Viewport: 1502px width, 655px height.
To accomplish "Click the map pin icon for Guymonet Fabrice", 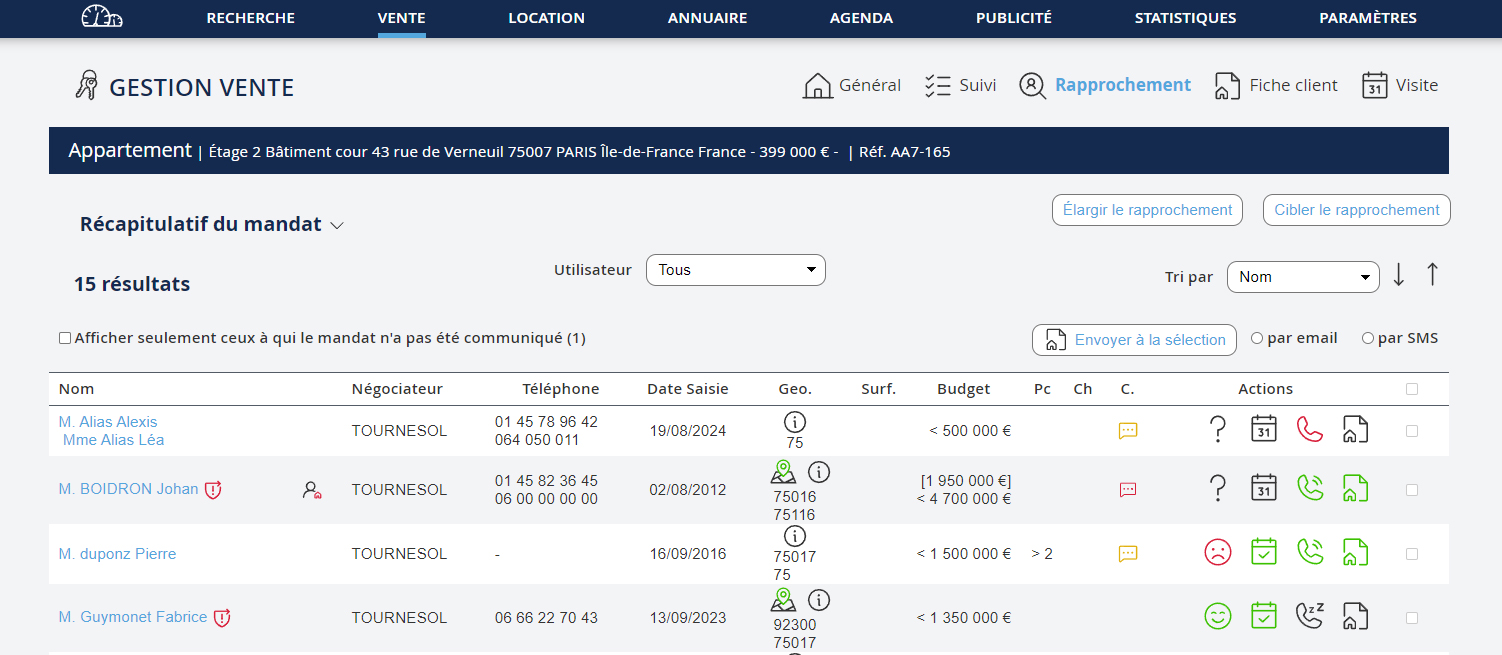I will pyautogui.click(x=784, y=600).
